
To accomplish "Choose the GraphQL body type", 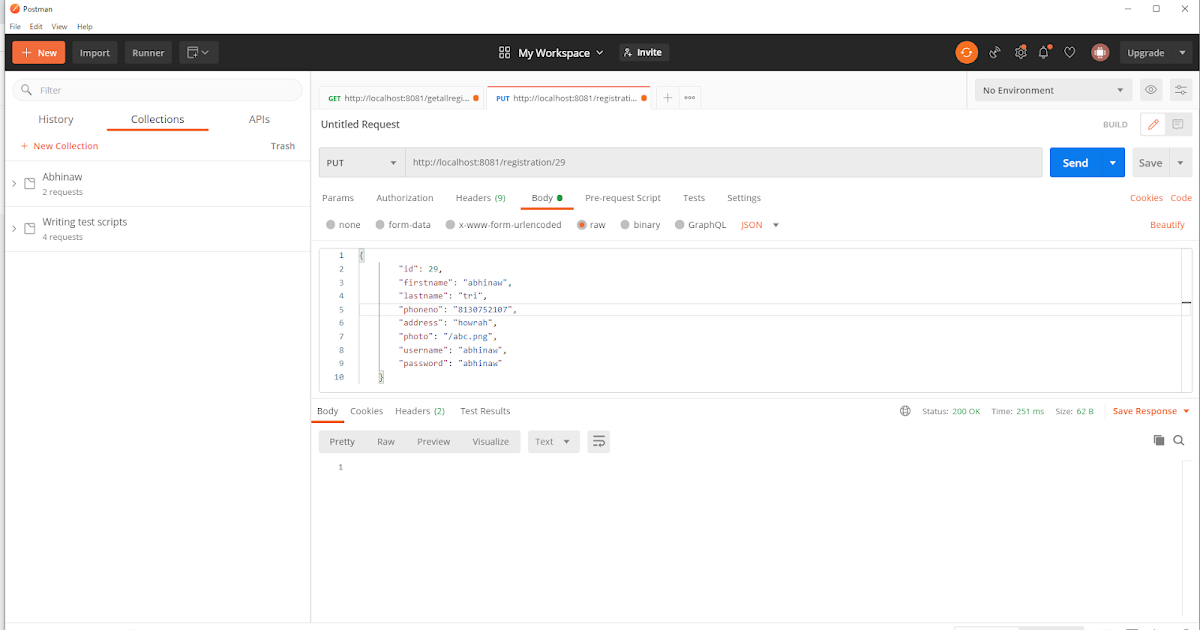I will coord(678,224).
